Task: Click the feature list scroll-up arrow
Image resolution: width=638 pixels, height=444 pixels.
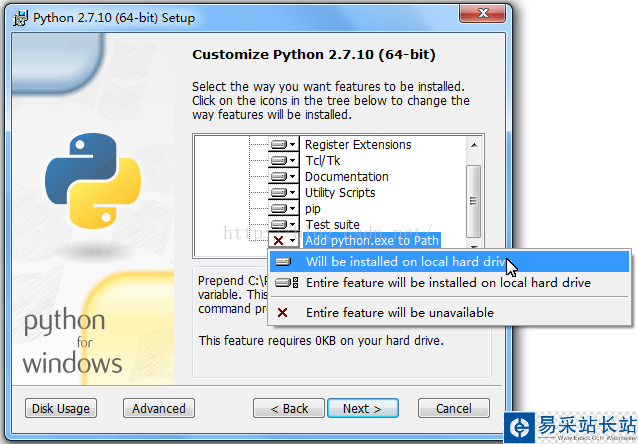Action: coord(474,145)
